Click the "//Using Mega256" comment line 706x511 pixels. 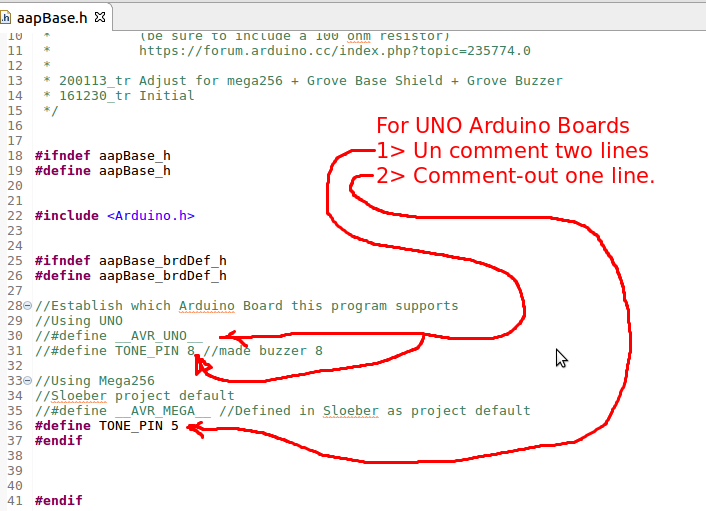coord(94,380)
